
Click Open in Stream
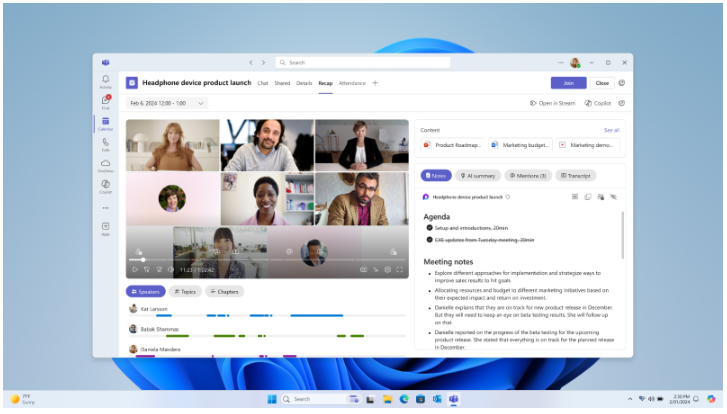point(552,103)
